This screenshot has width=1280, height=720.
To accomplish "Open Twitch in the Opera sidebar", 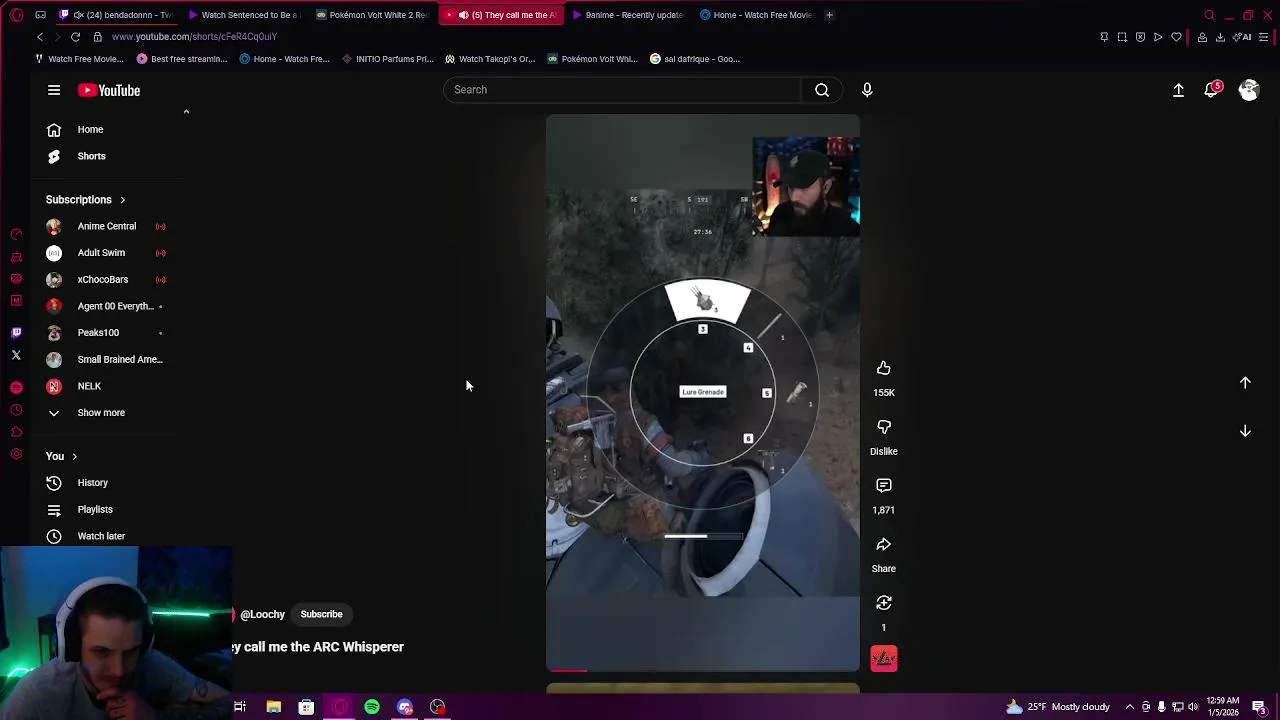I will (x=16, y=333).
